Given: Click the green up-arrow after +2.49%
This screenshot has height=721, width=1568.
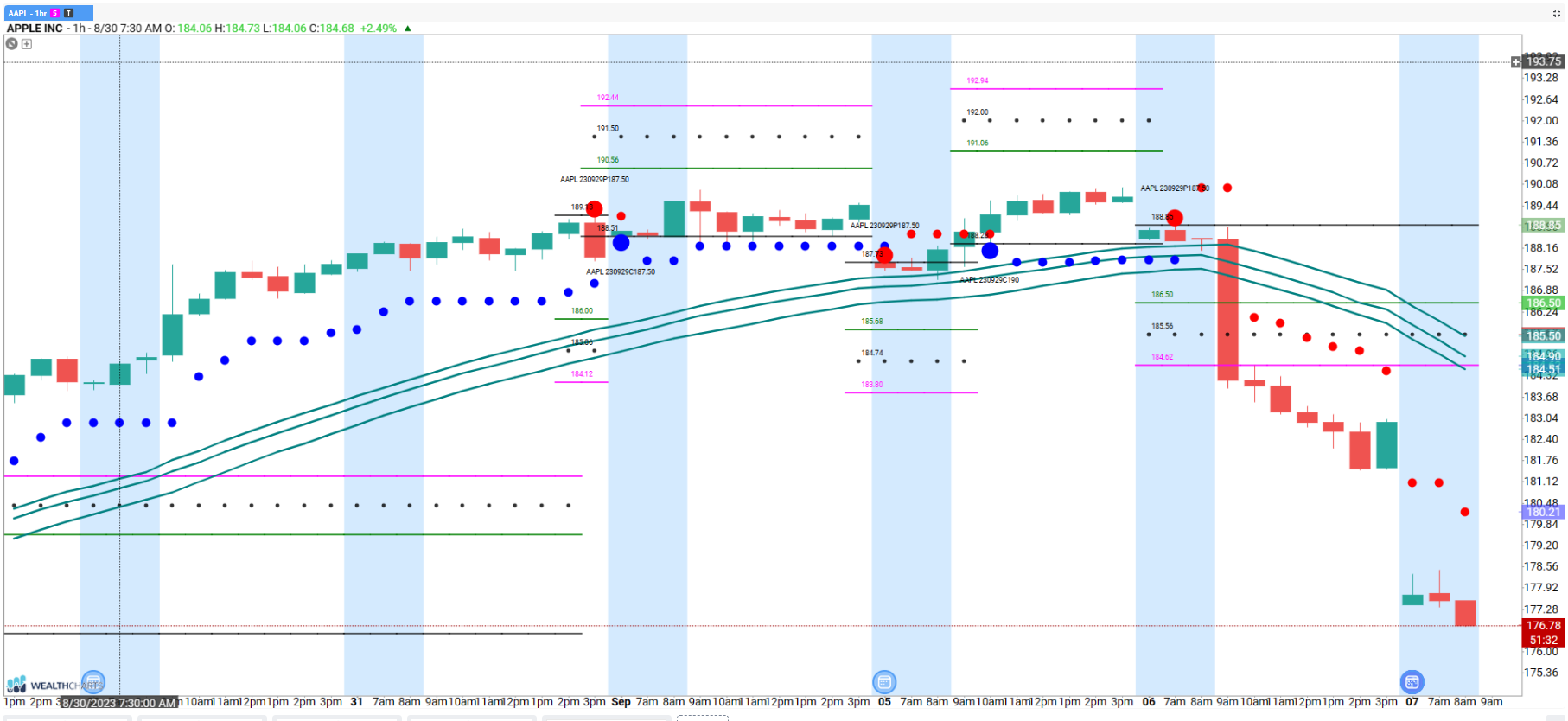Looking at the screenshot, I should pyautogui.click(x=408, y=29).
